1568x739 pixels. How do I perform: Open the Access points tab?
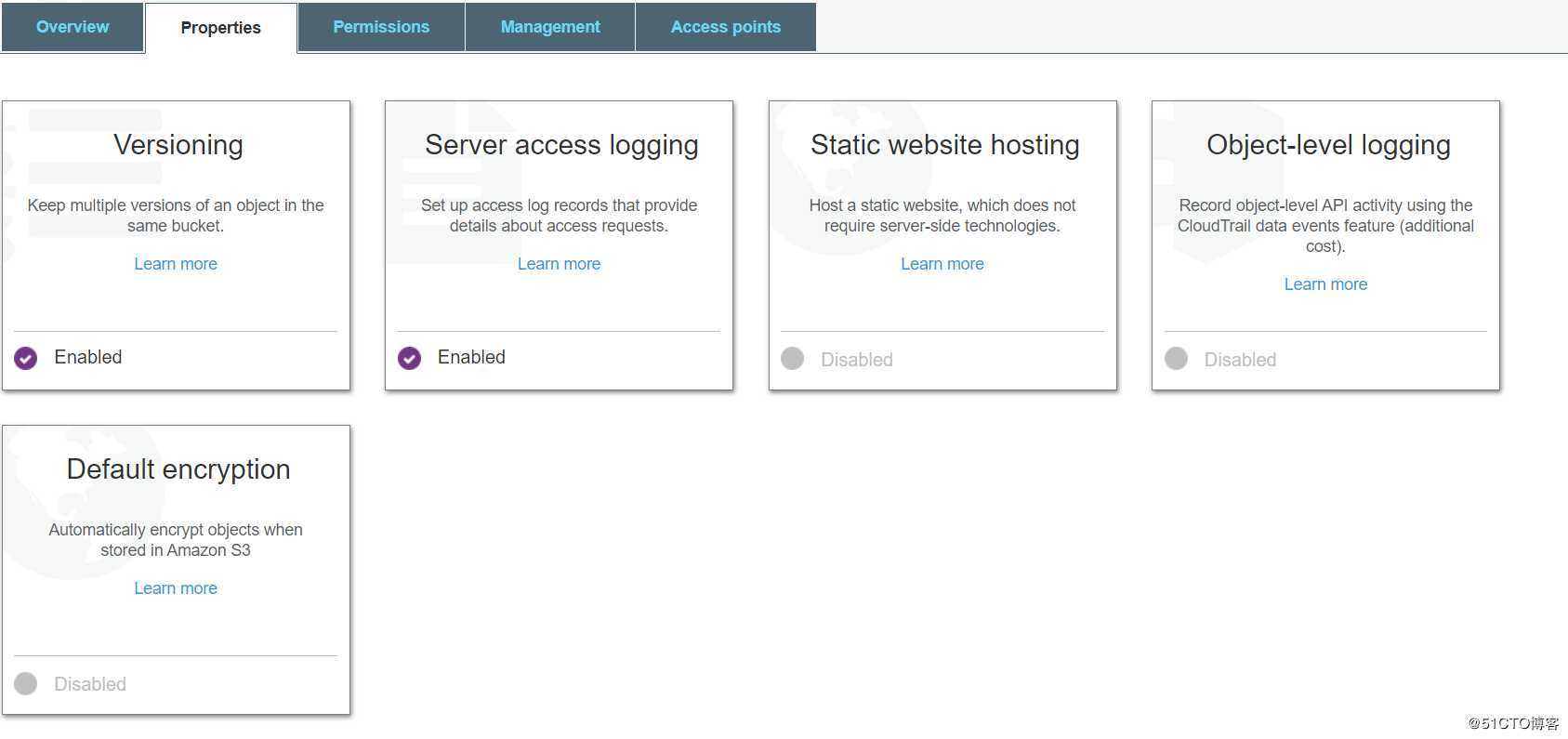click(x=726, y=27)
